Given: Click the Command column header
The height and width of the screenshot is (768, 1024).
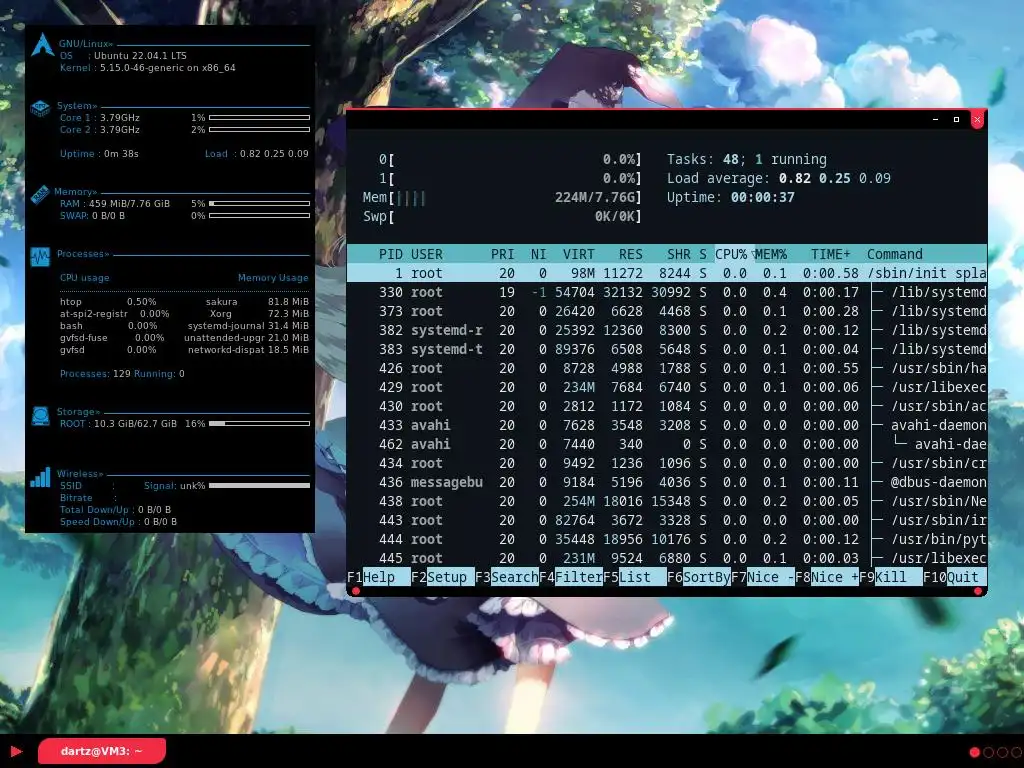Looking at the screenshot, I should [x=895, y=254].
